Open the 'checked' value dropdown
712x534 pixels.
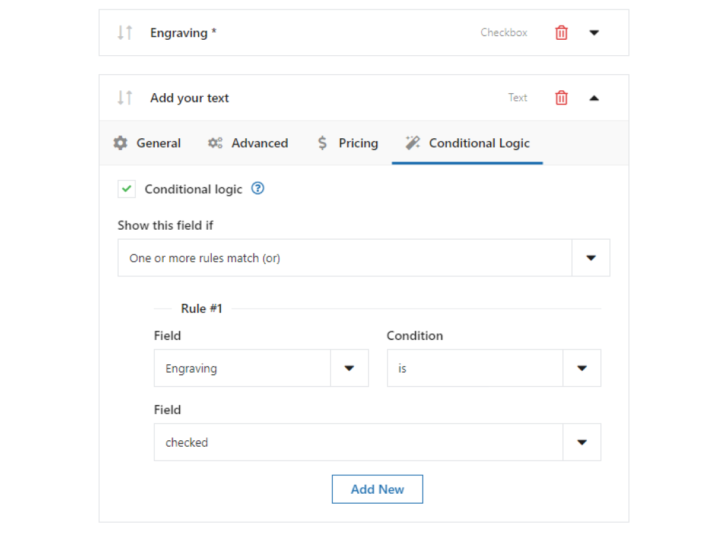[377, 442]
